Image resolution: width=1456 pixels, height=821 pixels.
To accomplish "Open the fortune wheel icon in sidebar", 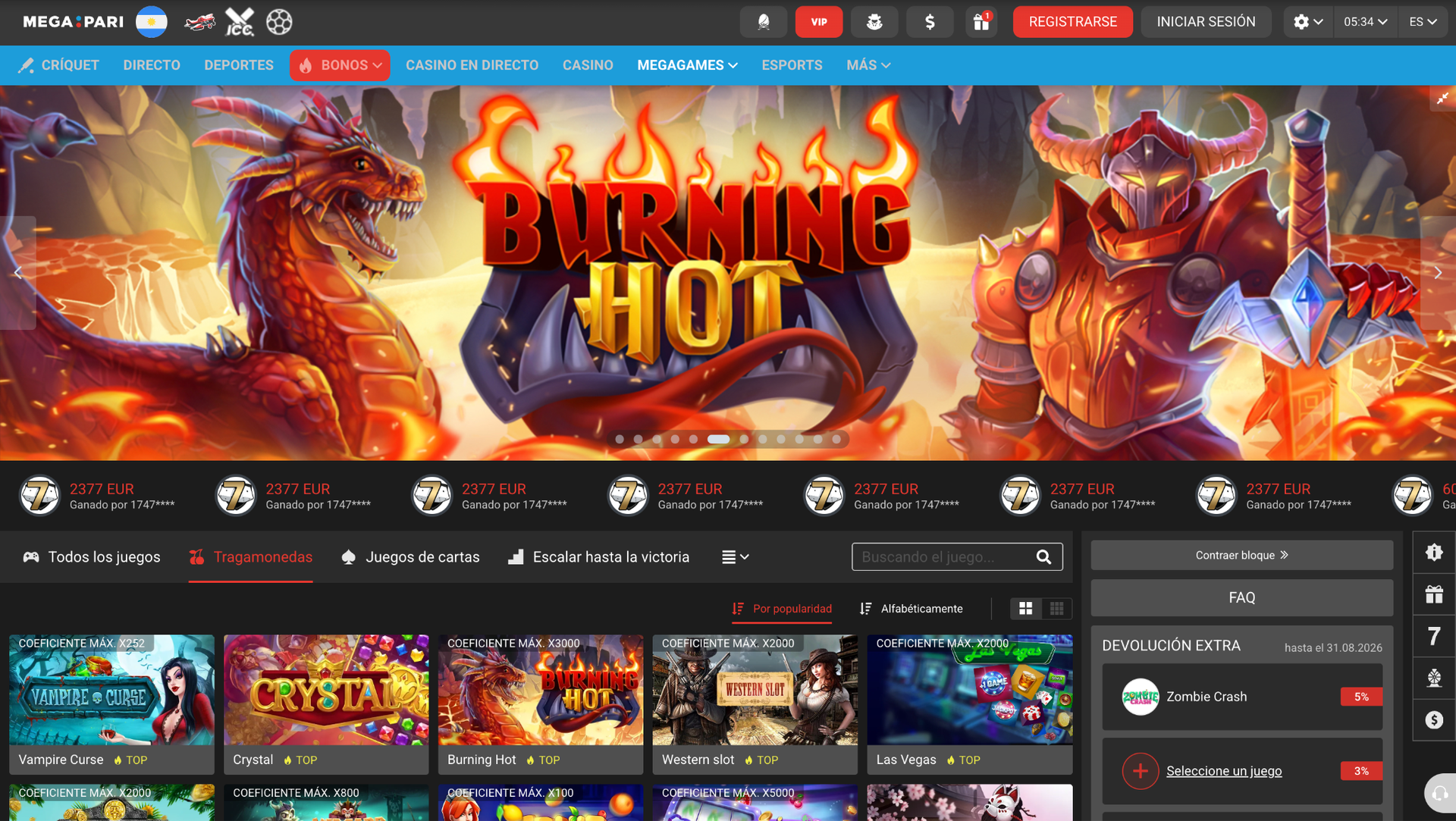I will [x=1434, y=678].
